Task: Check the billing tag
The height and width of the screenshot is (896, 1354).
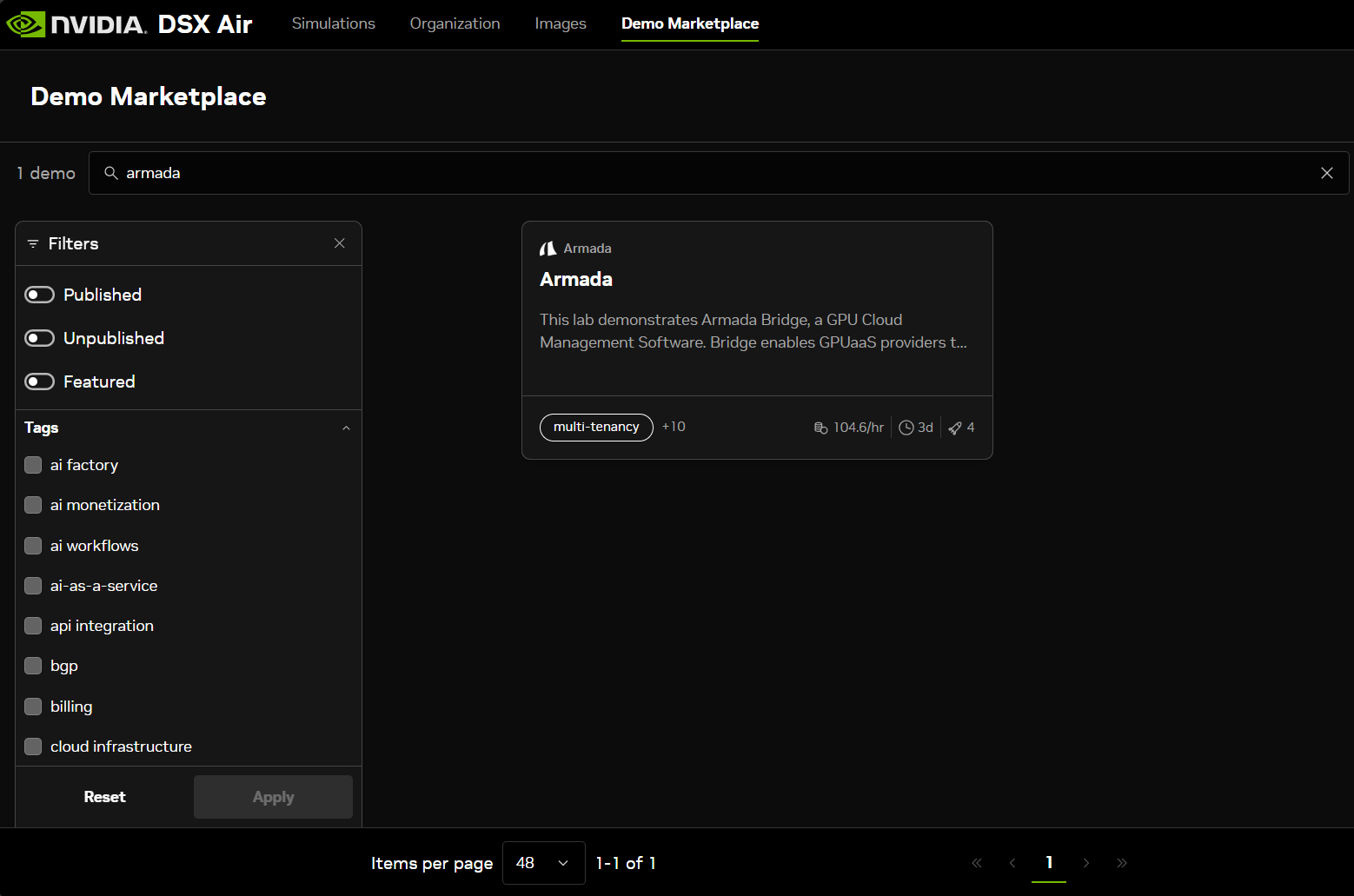Action: coord(33,707)
